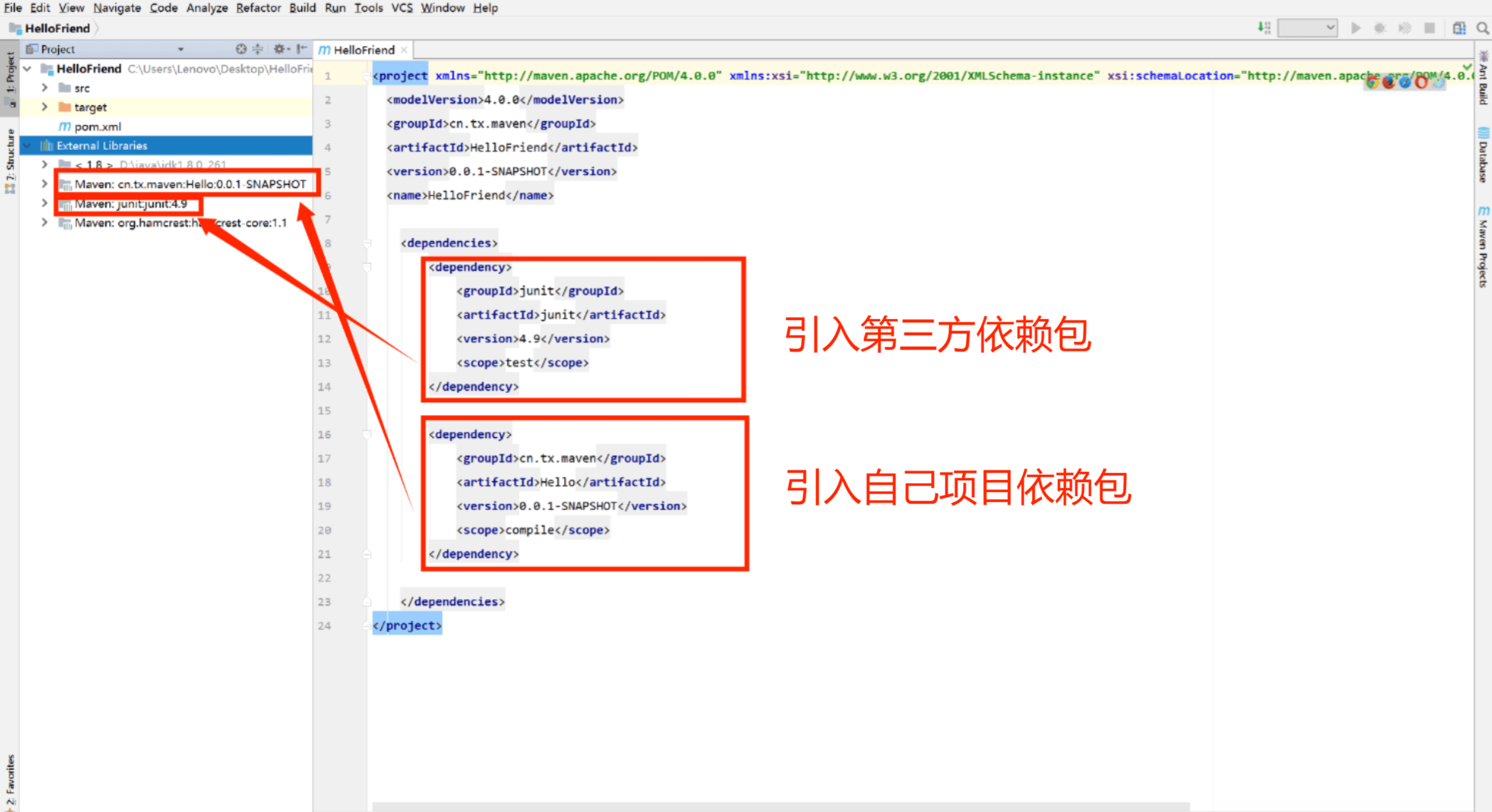Click the HelloFriend breadcrumb in navigation bar
The image size is (1492, 812).
(57, 28)
